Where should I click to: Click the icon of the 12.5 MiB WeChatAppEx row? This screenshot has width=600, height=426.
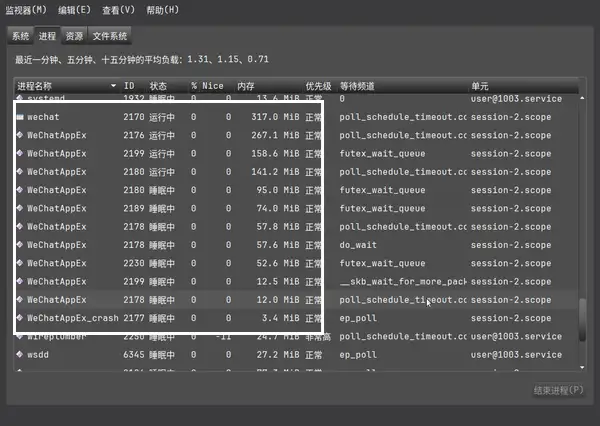point(20,281)
